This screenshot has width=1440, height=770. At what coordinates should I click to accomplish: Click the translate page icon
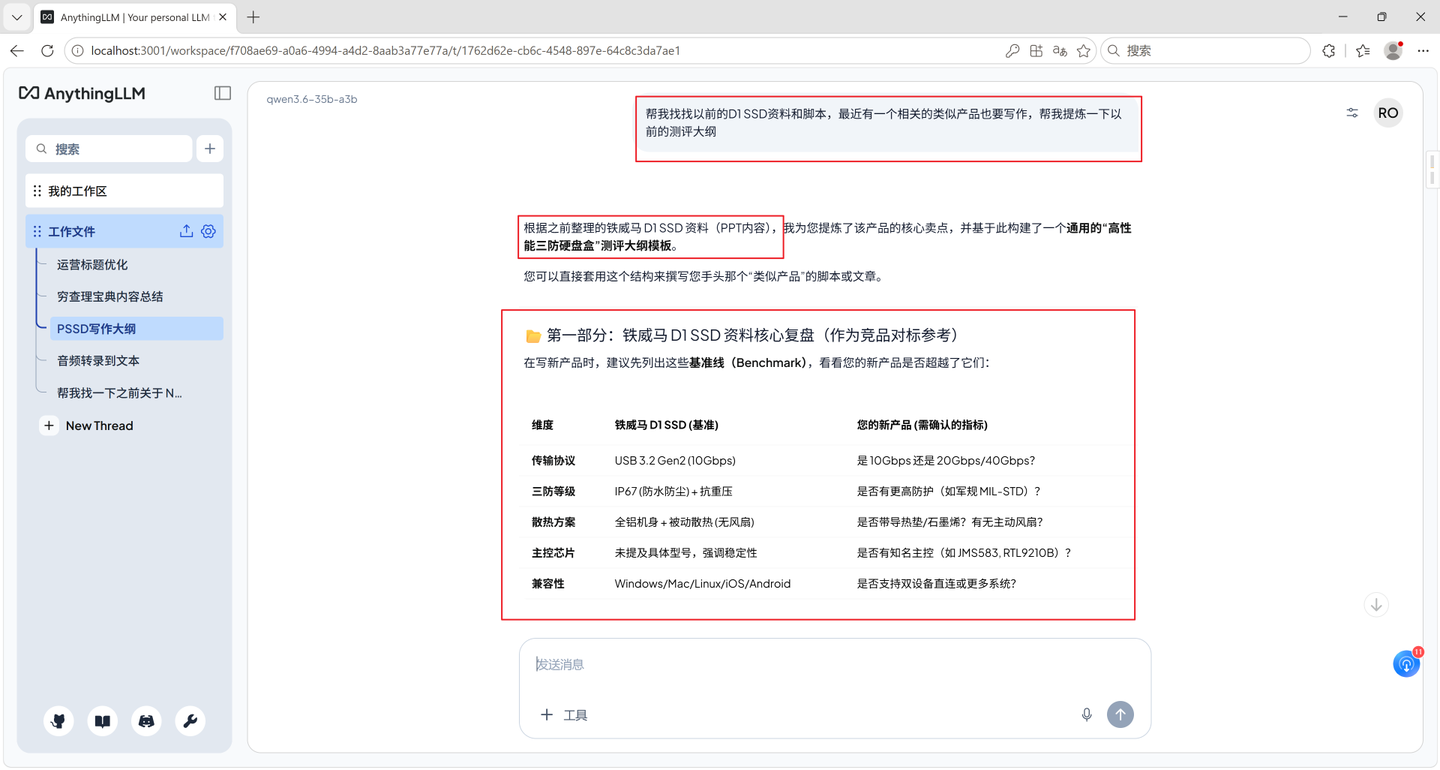click(1060, 51)
